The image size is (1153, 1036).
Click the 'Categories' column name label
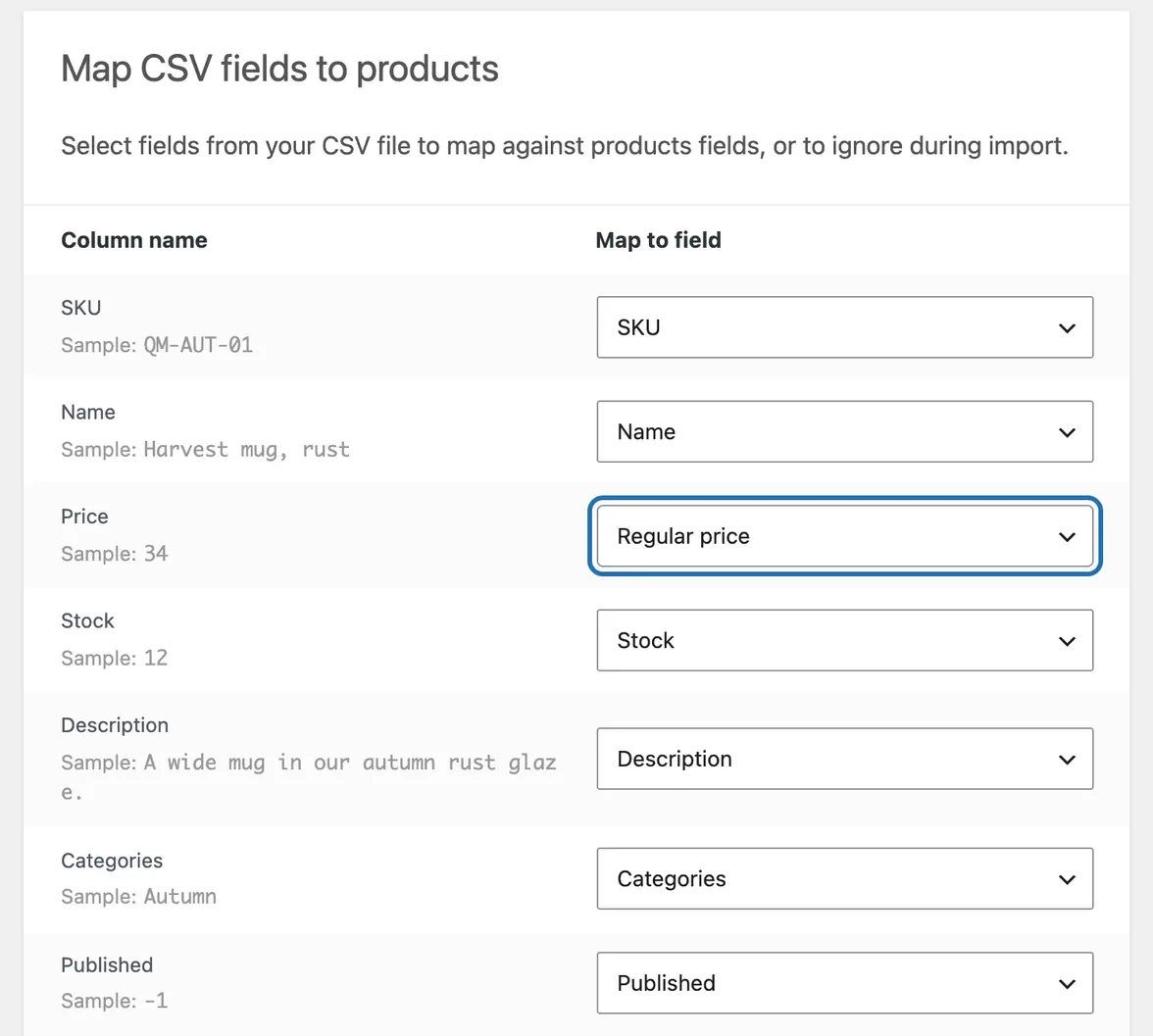112,861
